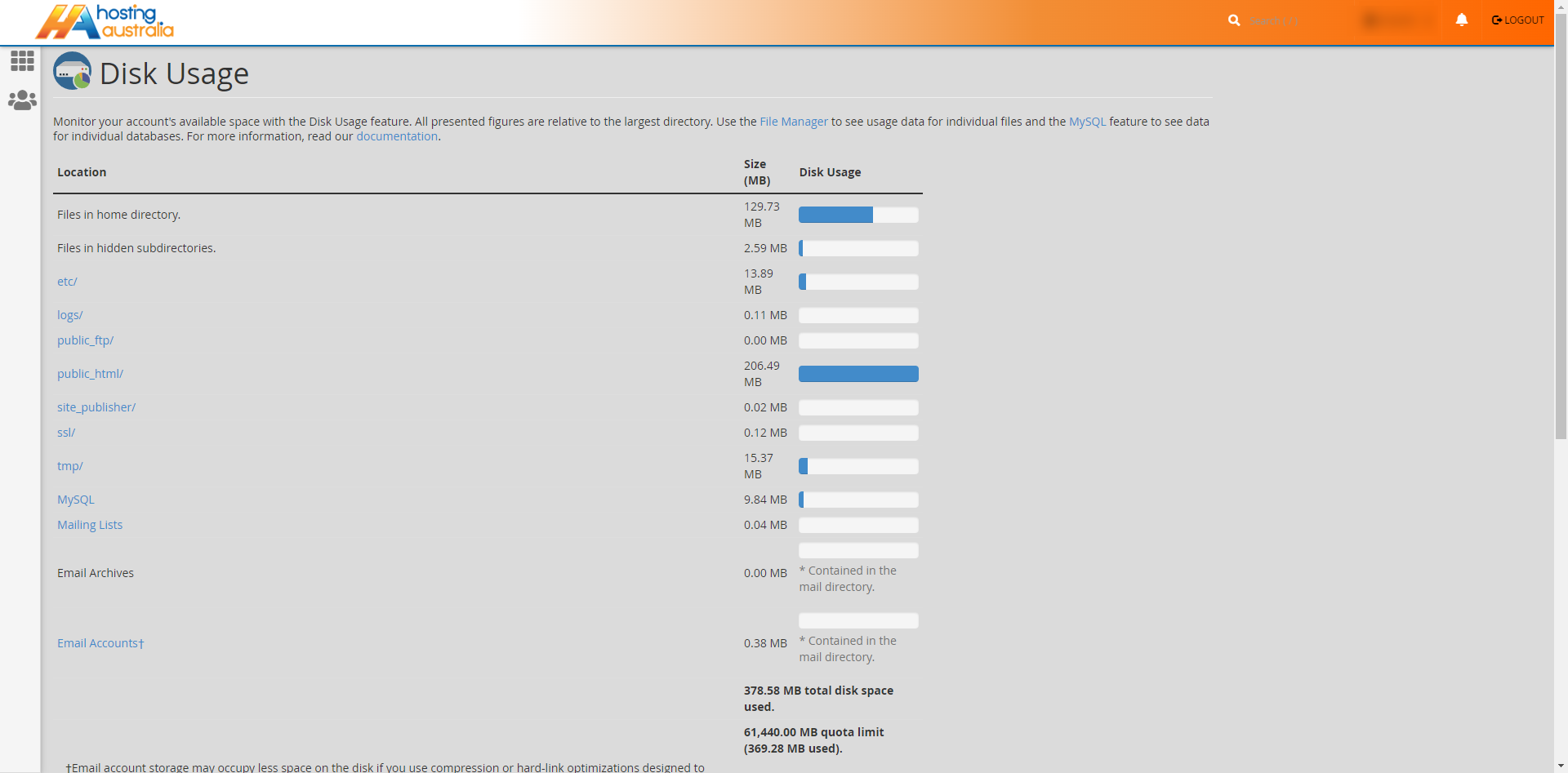Open the Tools grid icon in the sidebar
Image resolution: width=1568 pixels, height=773 pixels.
21,61
